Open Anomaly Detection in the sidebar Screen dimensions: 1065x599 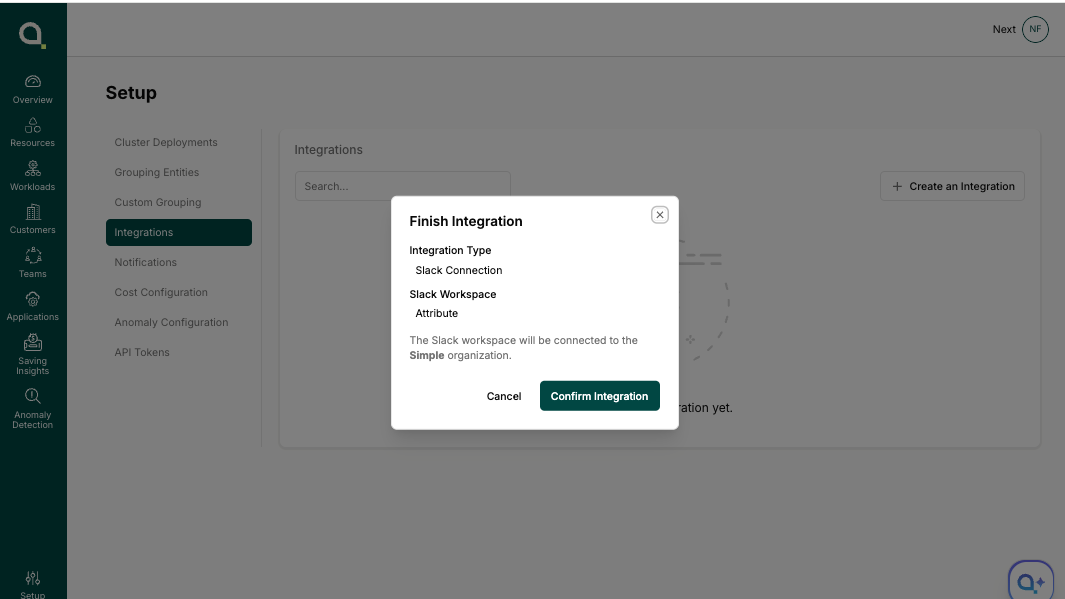[x=33, y=409]
